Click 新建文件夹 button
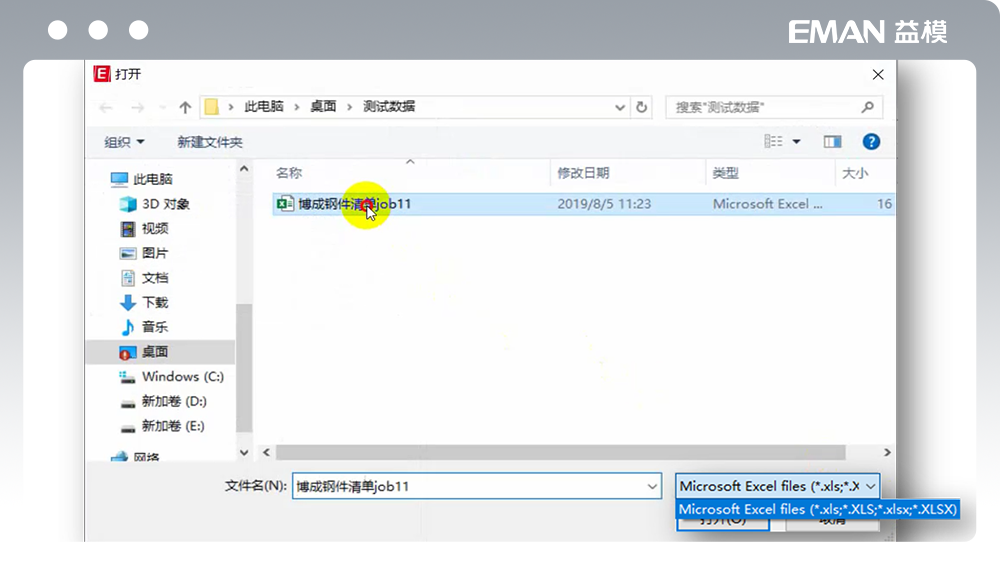The image size is (1000, 563). pos(210,142)
